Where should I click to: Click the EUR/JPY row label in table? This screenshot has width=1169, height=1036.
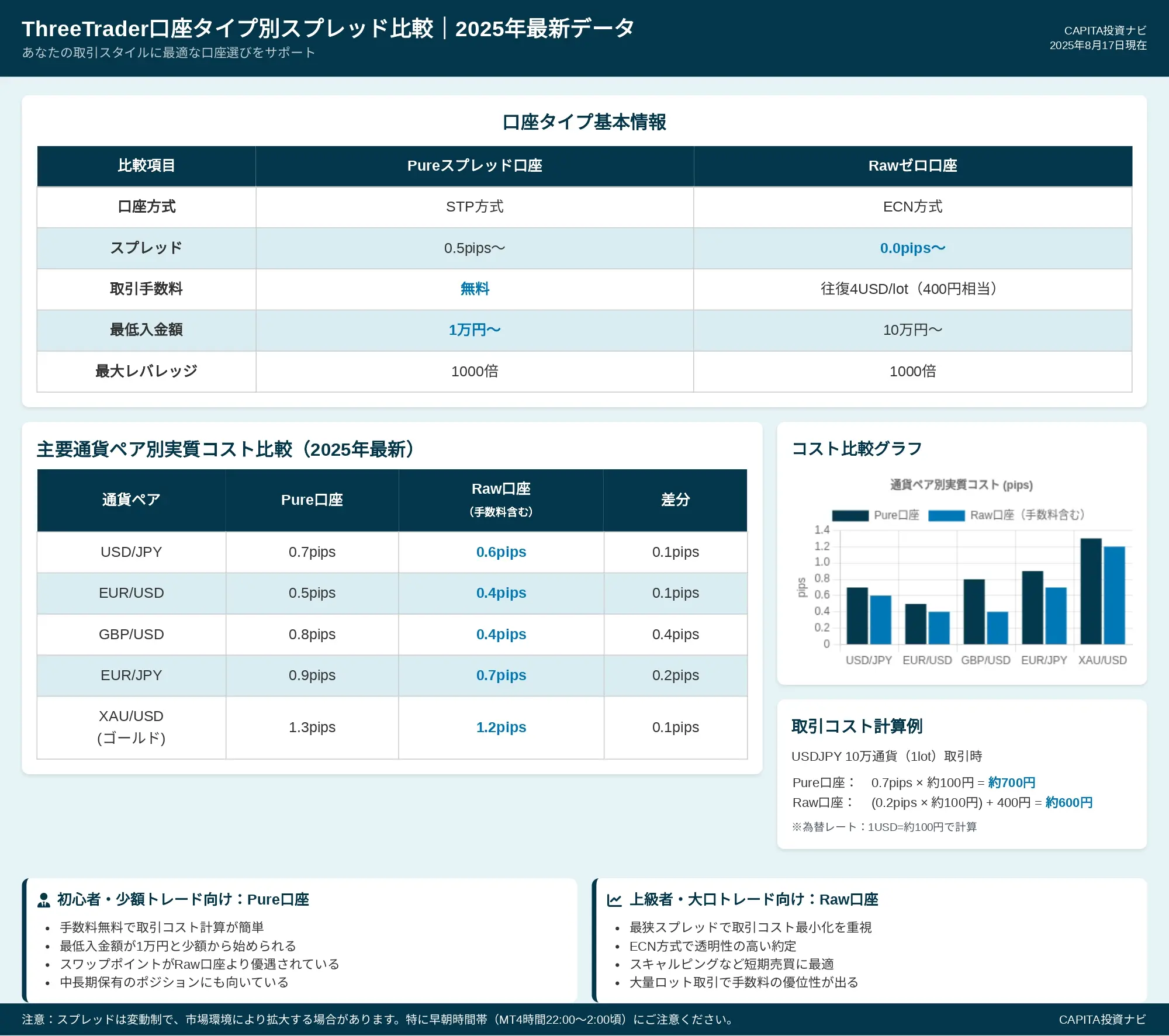pos(131,675)
